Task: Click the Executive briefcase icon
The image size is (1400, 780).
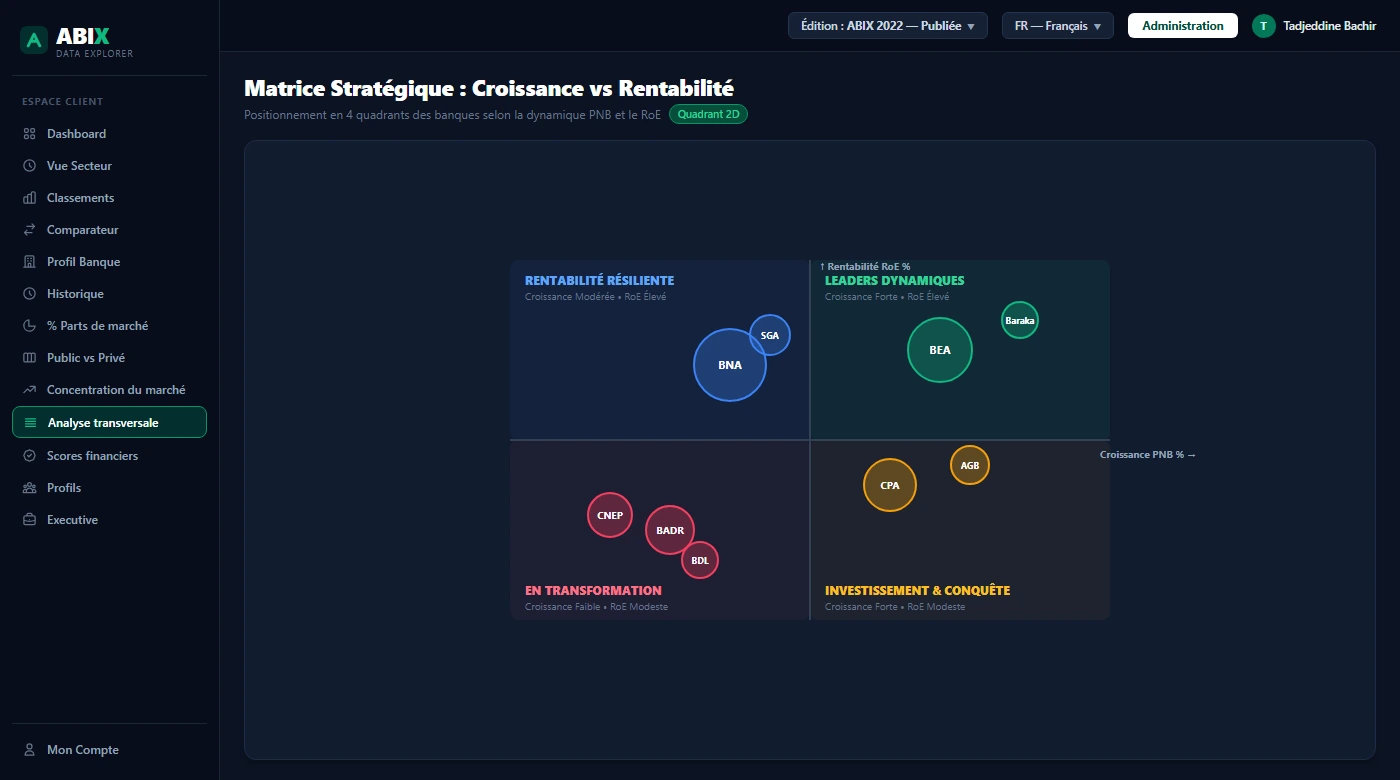Action: pyautogui.click(x=29, y=520)
